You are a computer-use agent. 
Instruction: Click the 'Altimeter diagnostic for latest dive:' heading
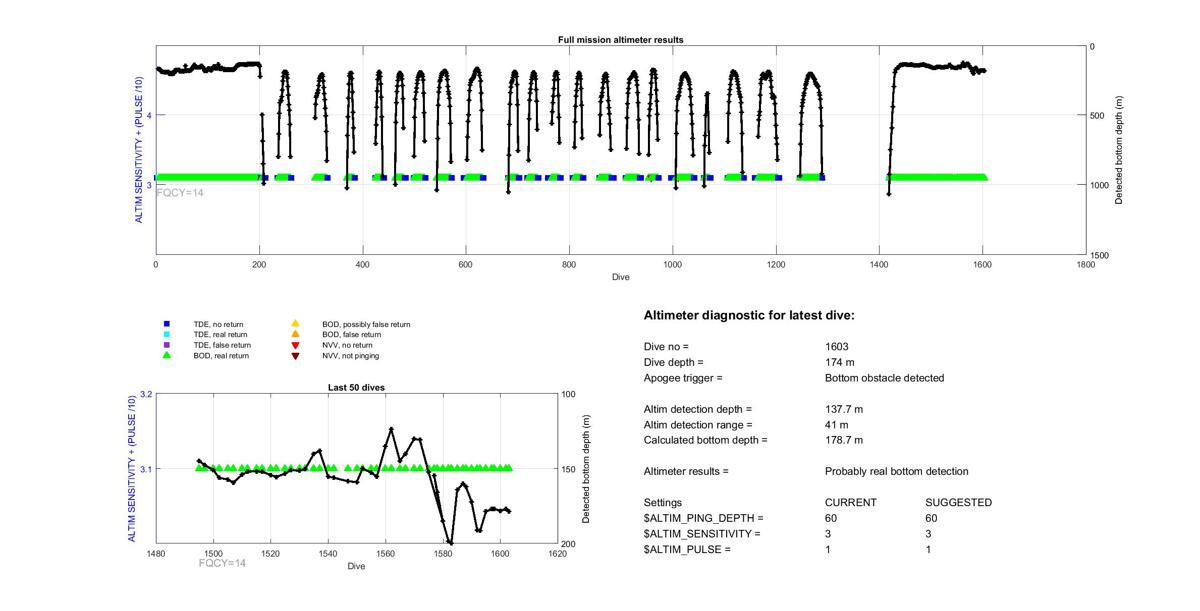pyautogui.click(x=749, y=316)
